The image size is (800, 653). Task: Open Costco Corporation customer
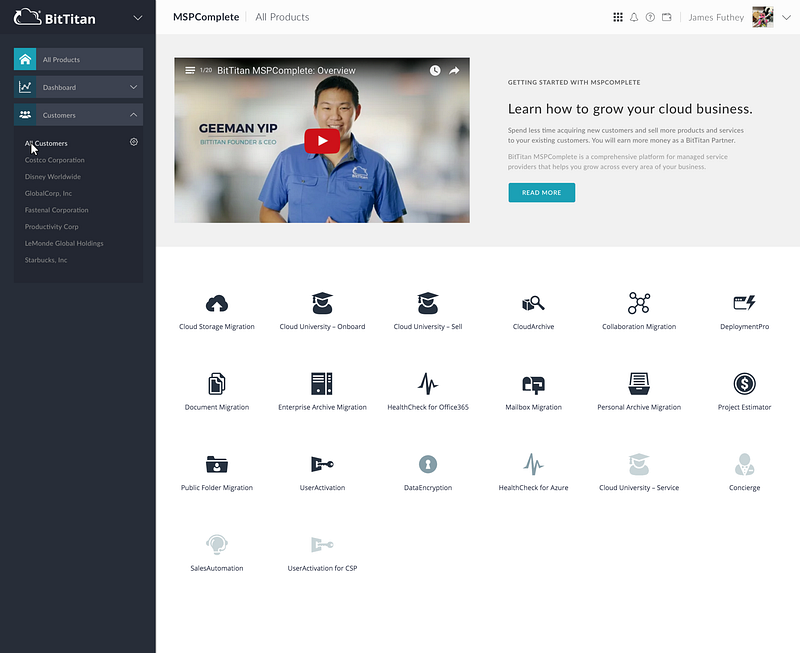click(55, 160)
